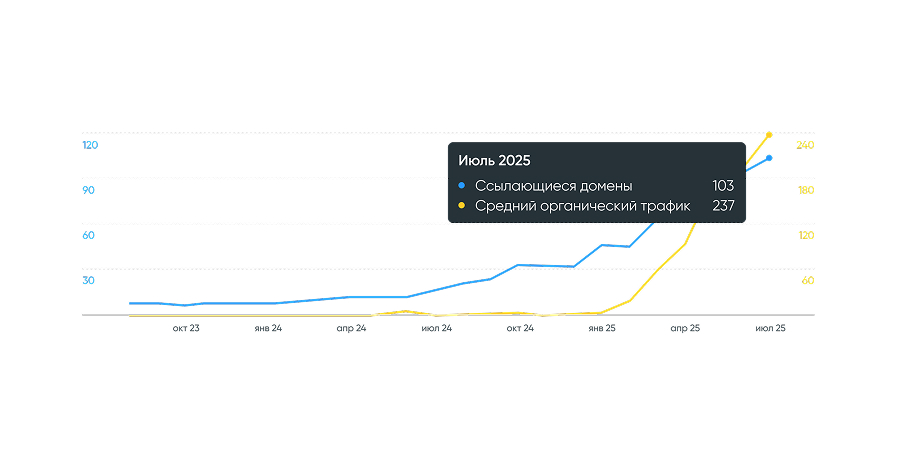
Task: Click the апр 24 axis label
Action: click(350, 328)
